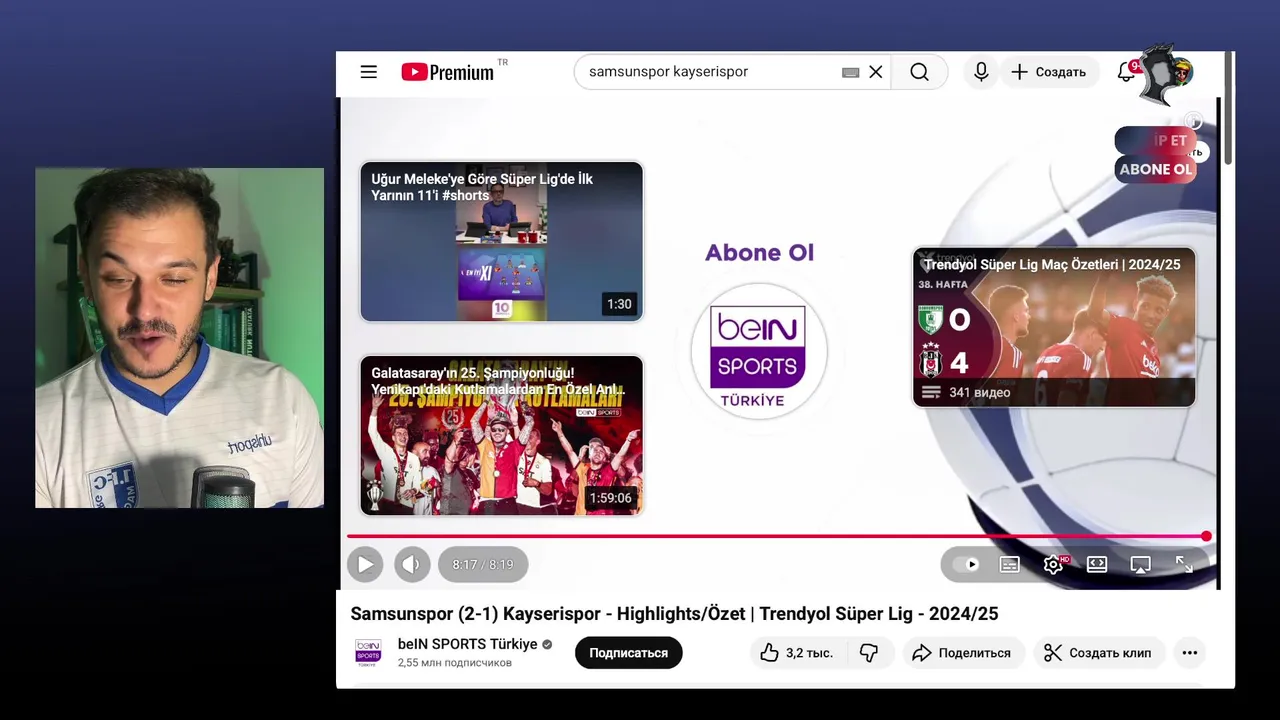Cast the video via AirPlay icon
Screen dimensions: 1280x720
(x=1140, y=565)
